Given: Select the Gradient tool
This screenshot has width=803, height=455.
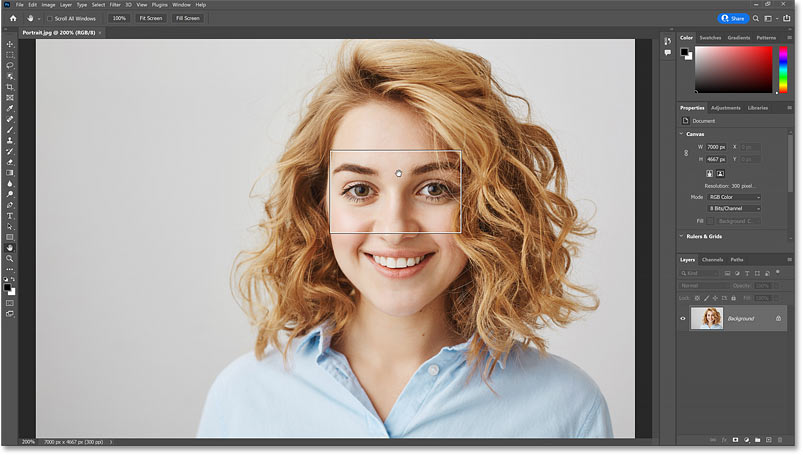Looking at the screenshot, I should click(10, 173).
